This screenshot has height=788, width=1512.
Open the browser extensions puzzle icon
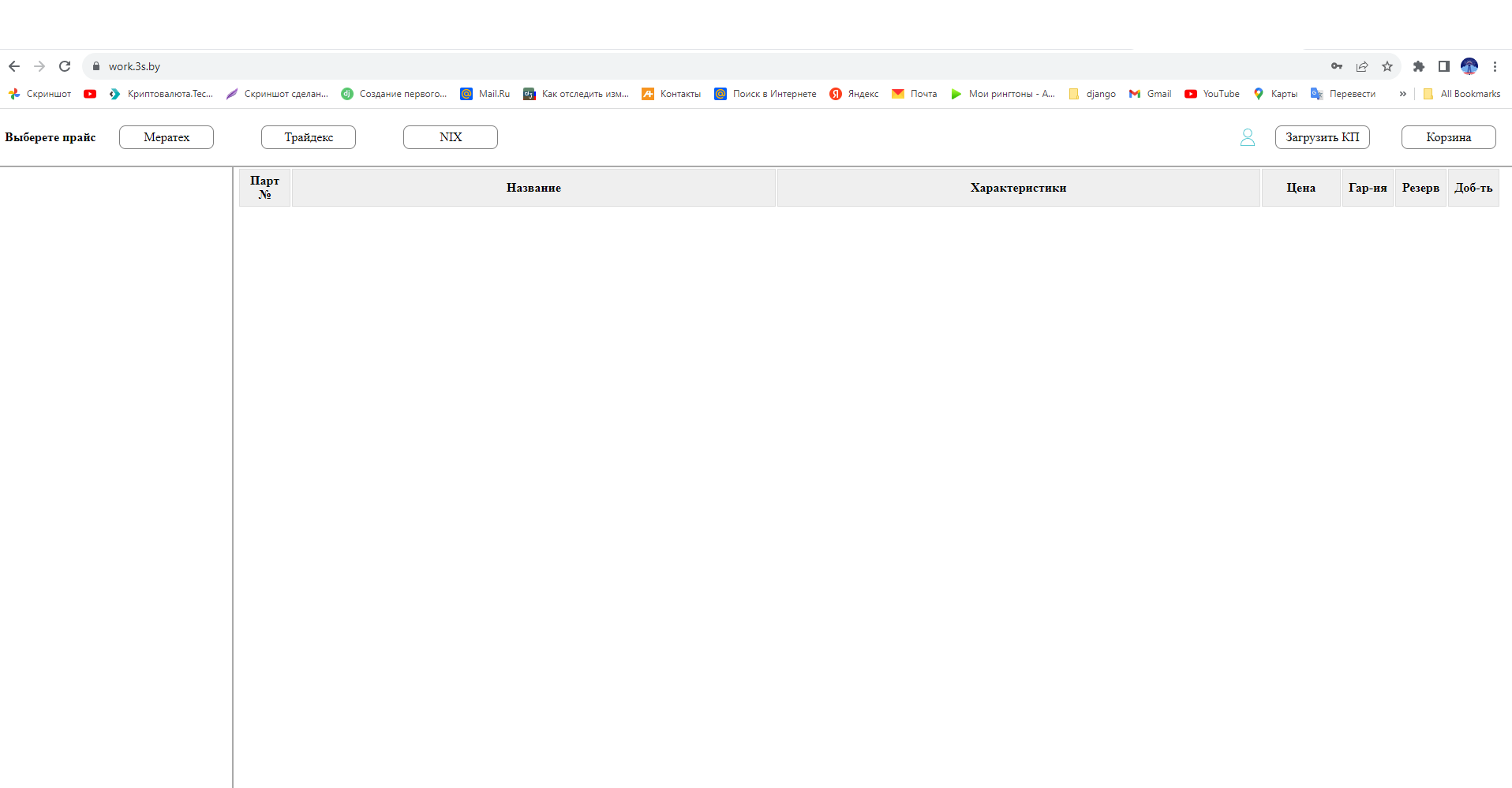1418,66
